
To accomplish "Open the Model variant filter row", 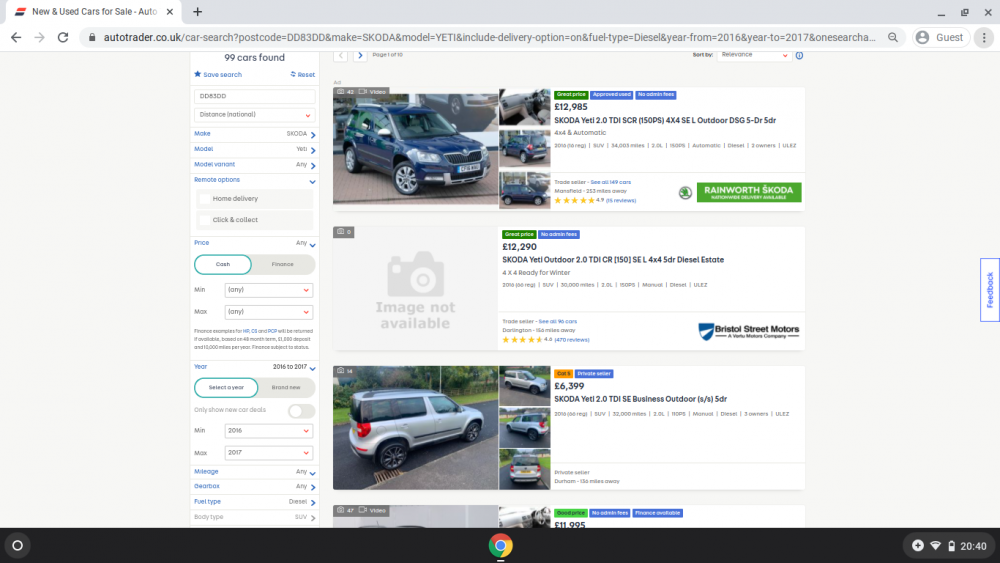I will (254, 165).
